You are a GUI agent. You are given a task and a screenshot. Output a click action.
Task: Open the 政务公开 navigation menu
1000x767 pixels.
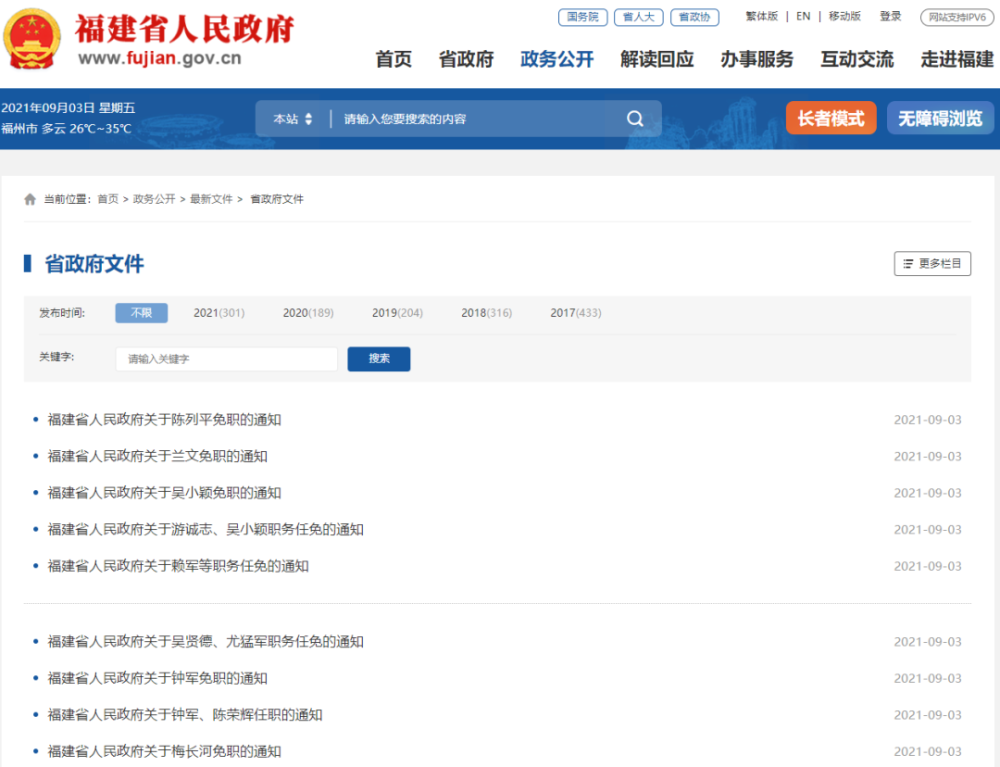[x=557, y=59]
